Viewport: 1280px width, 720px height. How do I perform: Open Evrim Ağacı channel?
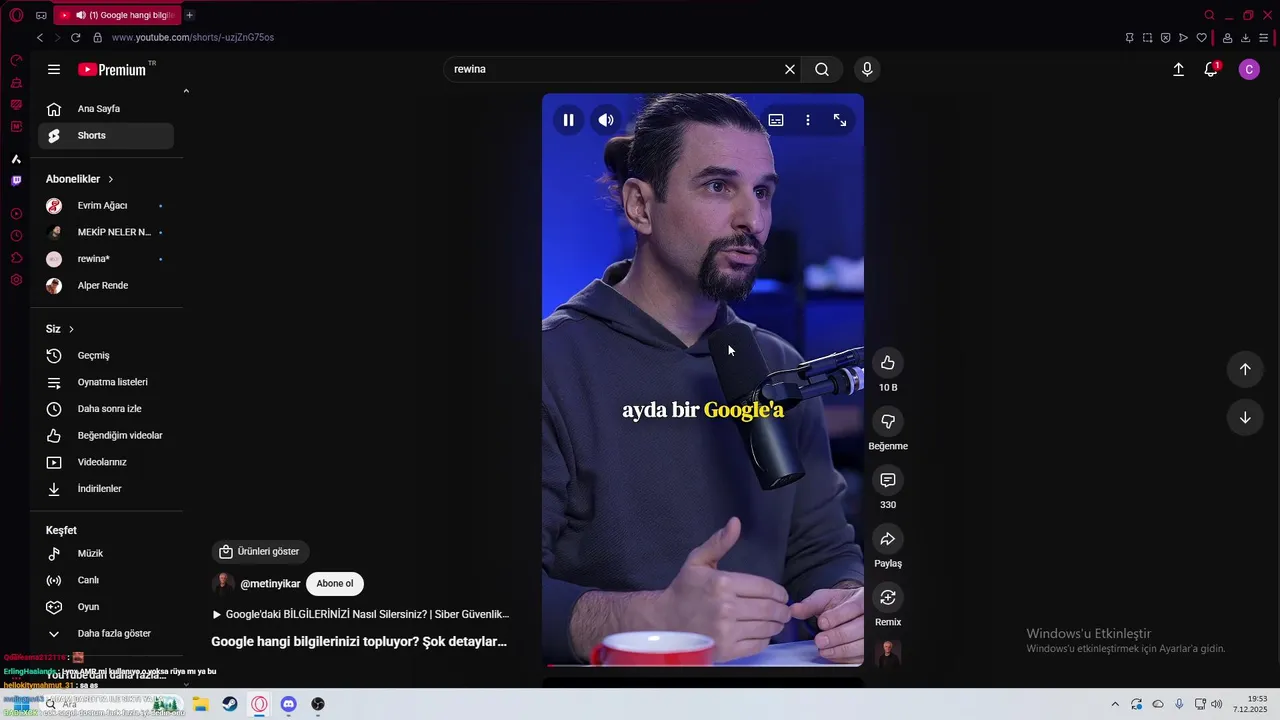coord(106,206)
